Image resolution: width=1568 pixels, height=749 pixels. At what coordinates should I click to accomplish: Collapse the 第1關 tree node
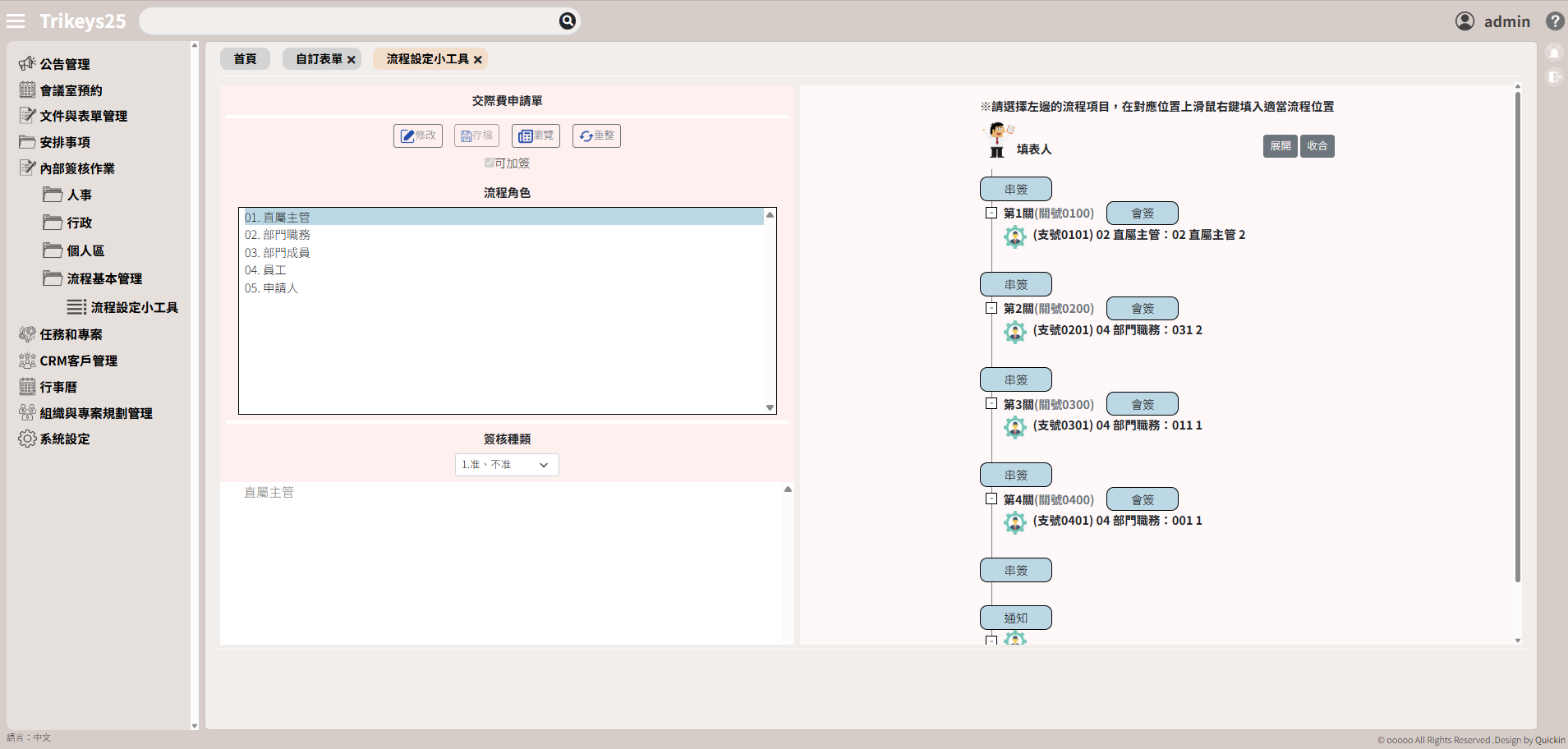tap(991, 214)
